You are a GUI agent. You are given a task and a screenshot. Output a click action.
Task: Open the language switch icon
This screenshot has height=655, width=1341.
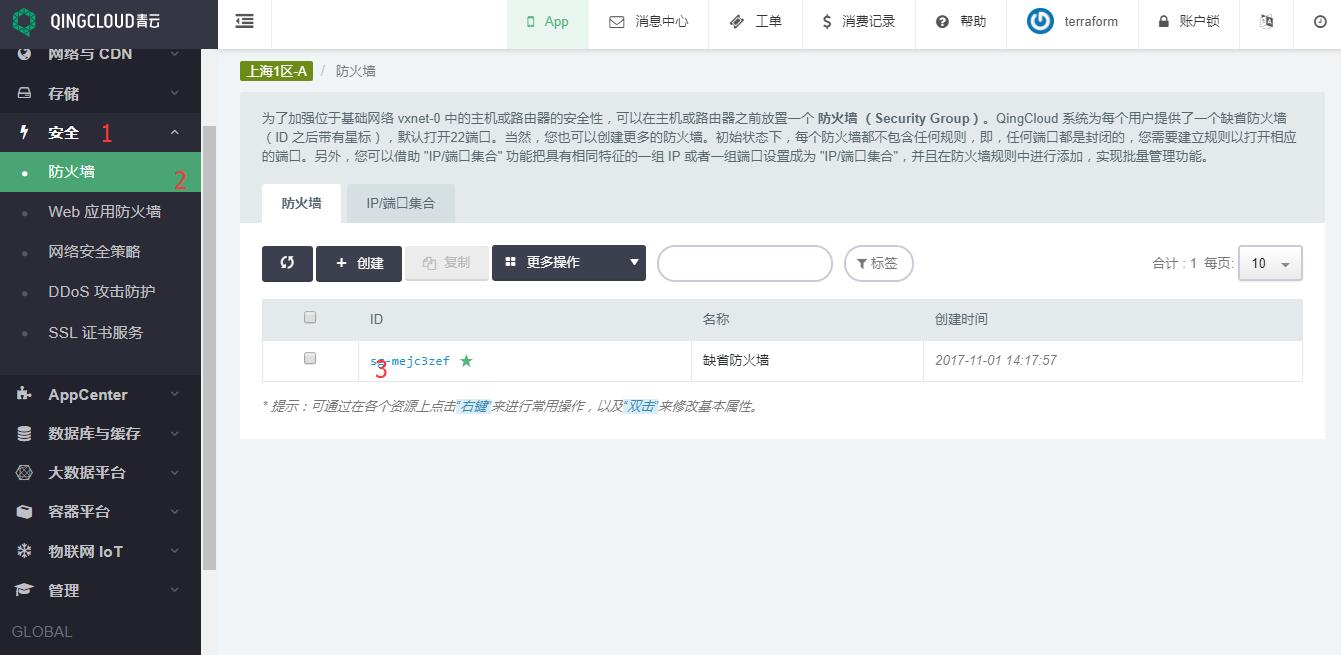1266,21
